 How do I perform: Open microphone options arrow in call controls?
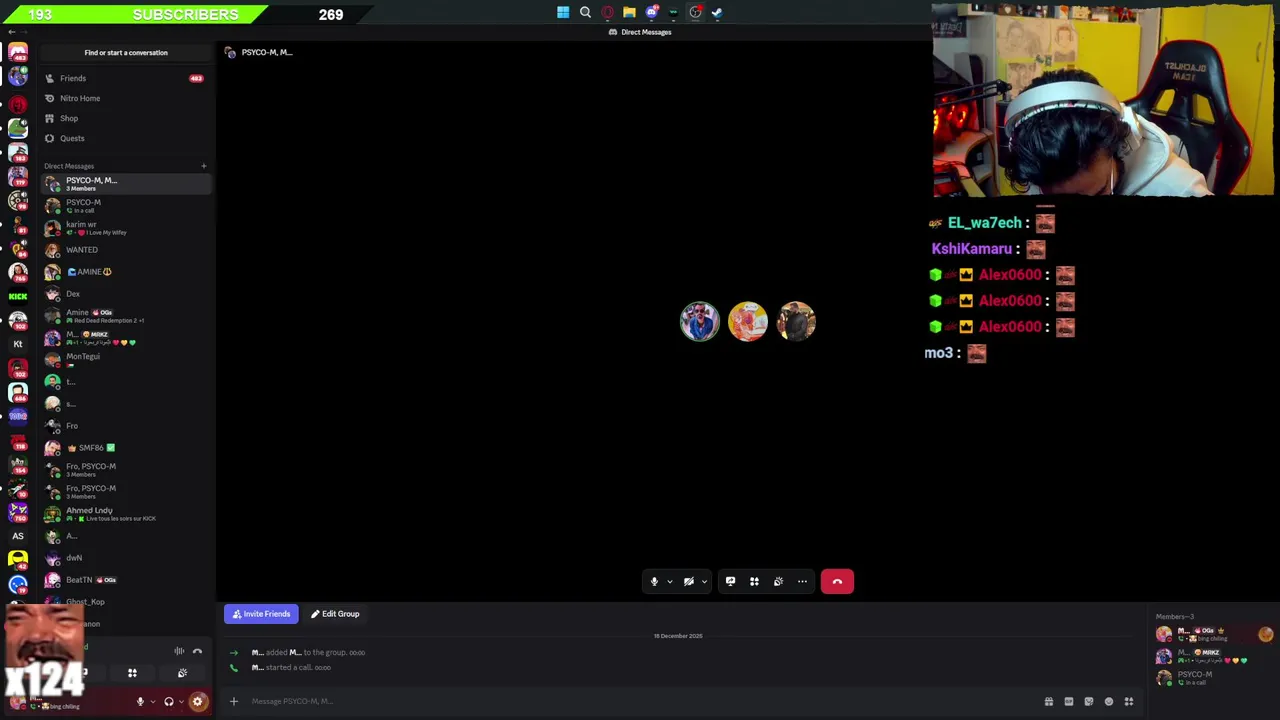[669, 581]
